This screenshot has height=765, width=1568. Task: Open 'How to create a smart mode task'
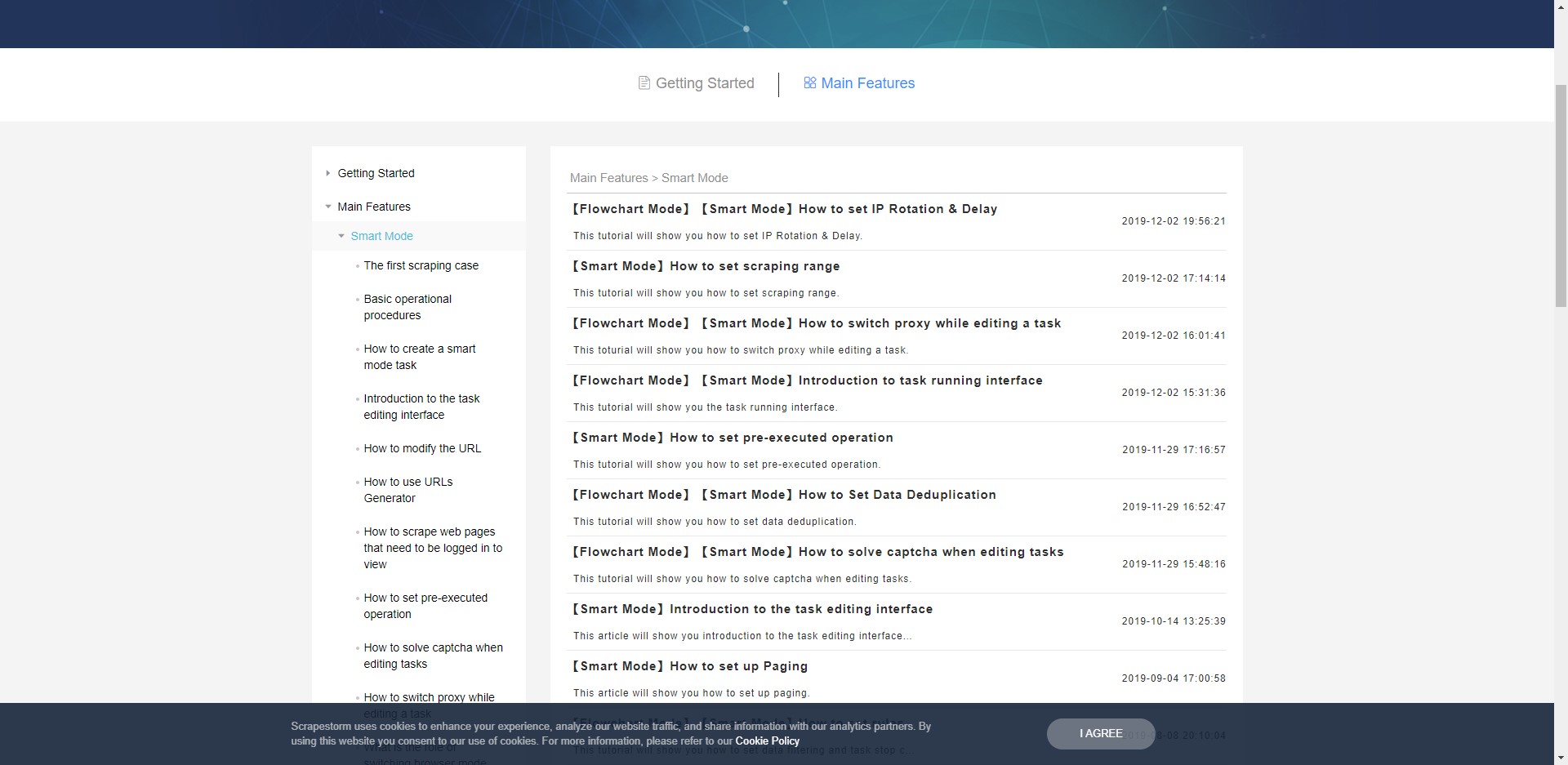[420, 357]
